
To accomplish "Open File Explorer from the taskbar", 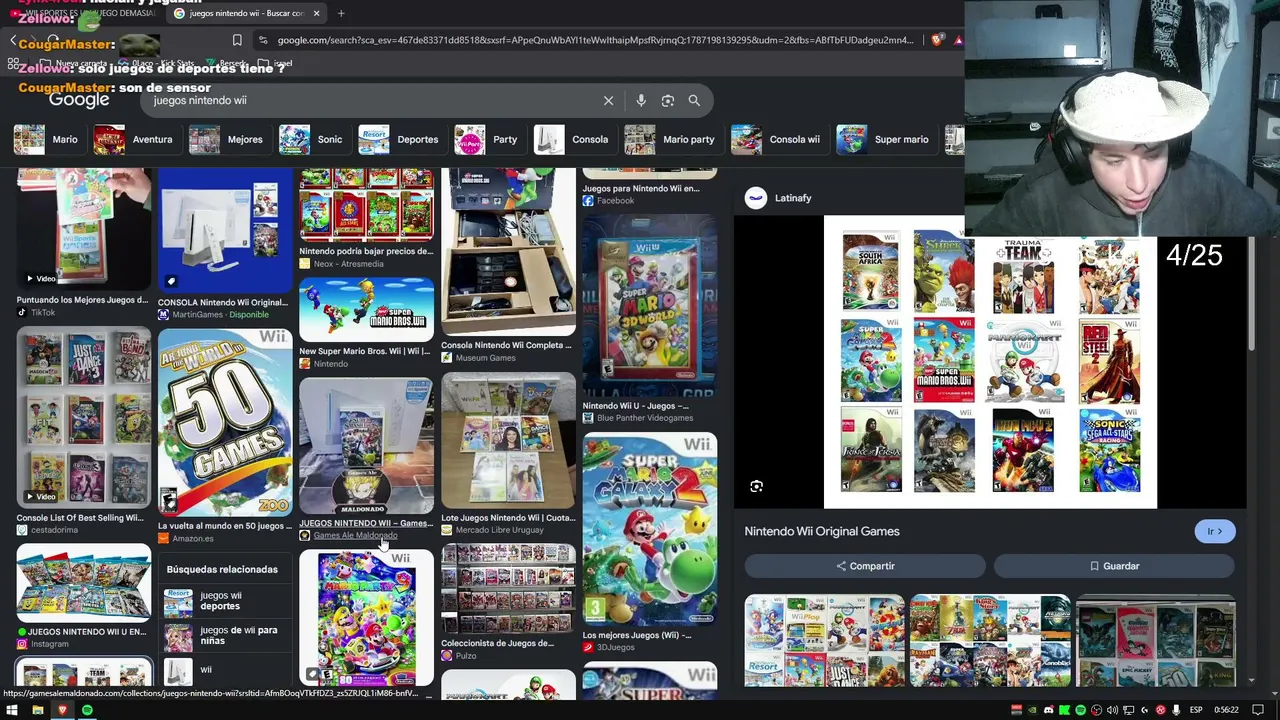I will [37, 710].
